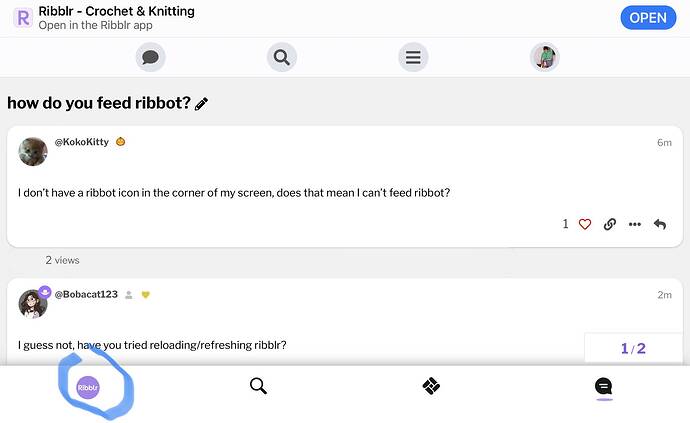Open @Bobacat123's profile link

[86, 294]
